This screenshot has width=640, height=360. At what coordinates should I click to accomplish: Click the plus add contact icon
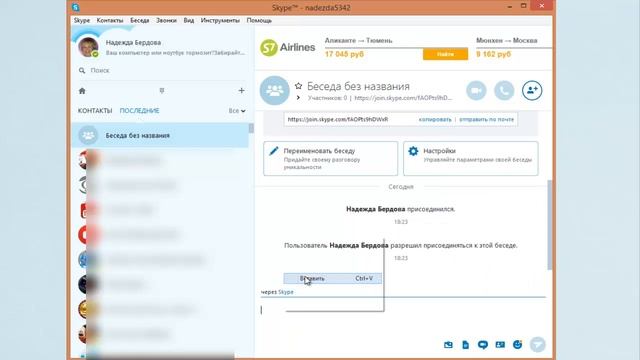[x=241, y=91]
